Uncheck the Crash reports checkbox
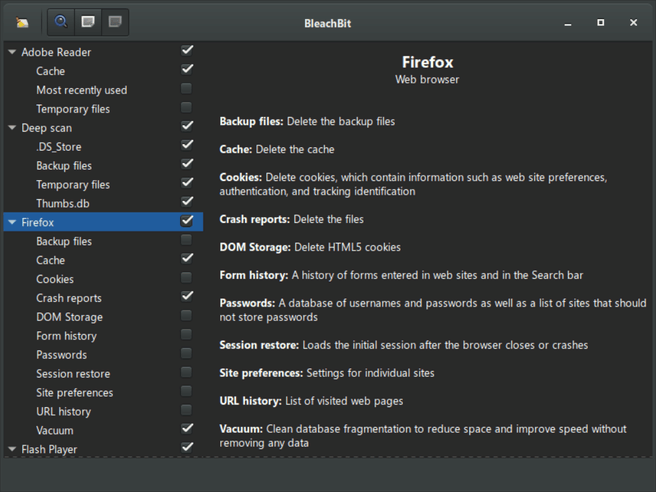The height and width of the screenshot is (492, 656). click(x=187, y=296)
